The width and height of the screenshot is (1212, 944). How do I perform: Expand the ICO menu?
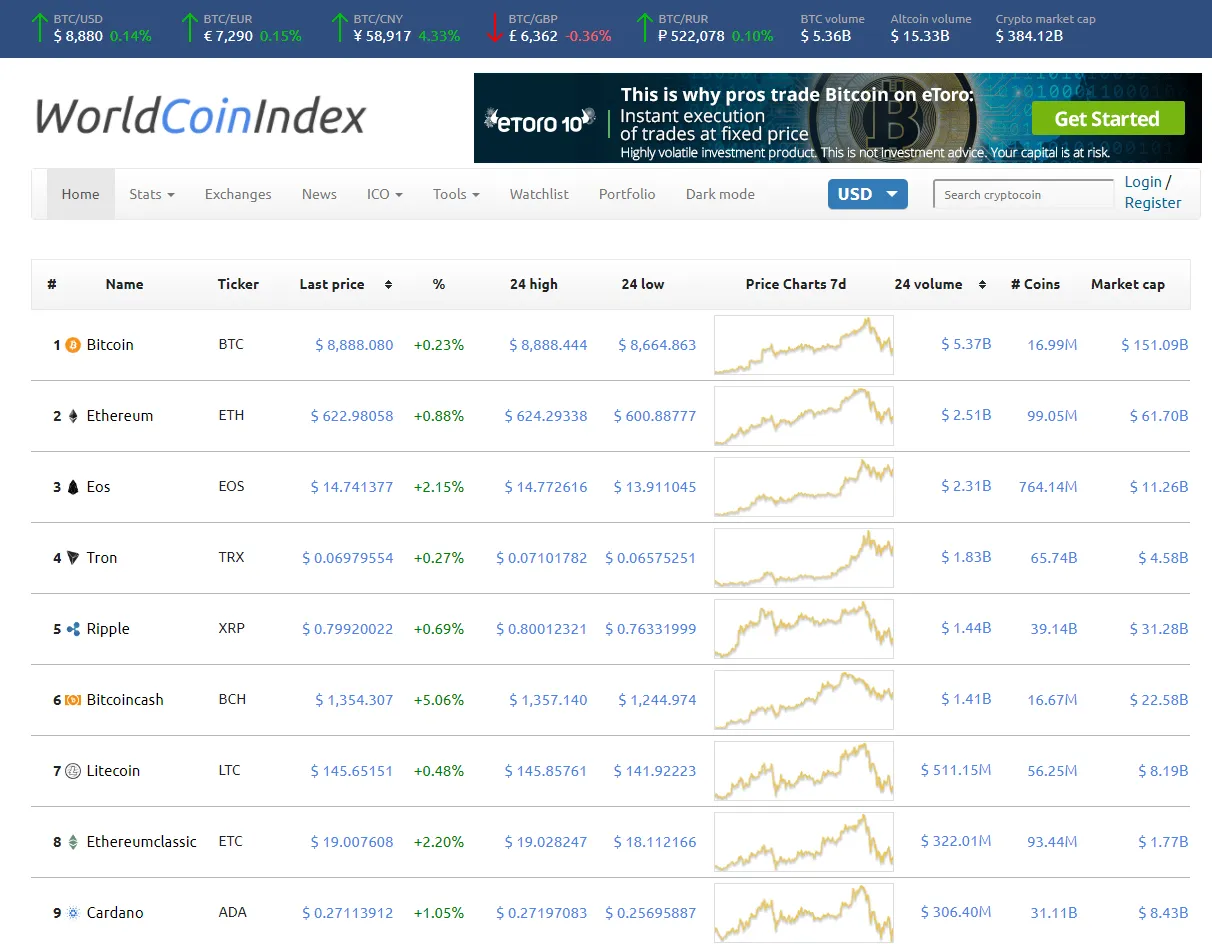coord(385,194)
